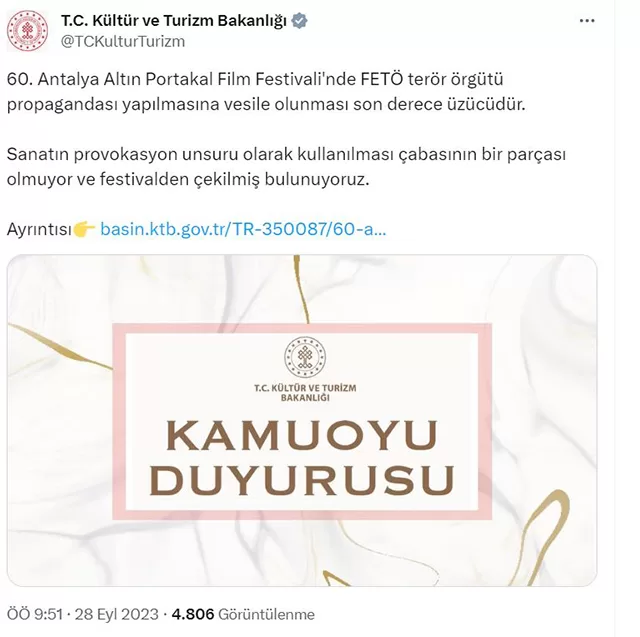The image size is (640, 637).
Task: Open the Kamuoyu Duyurusu image attachment
Action: (302, 420)
